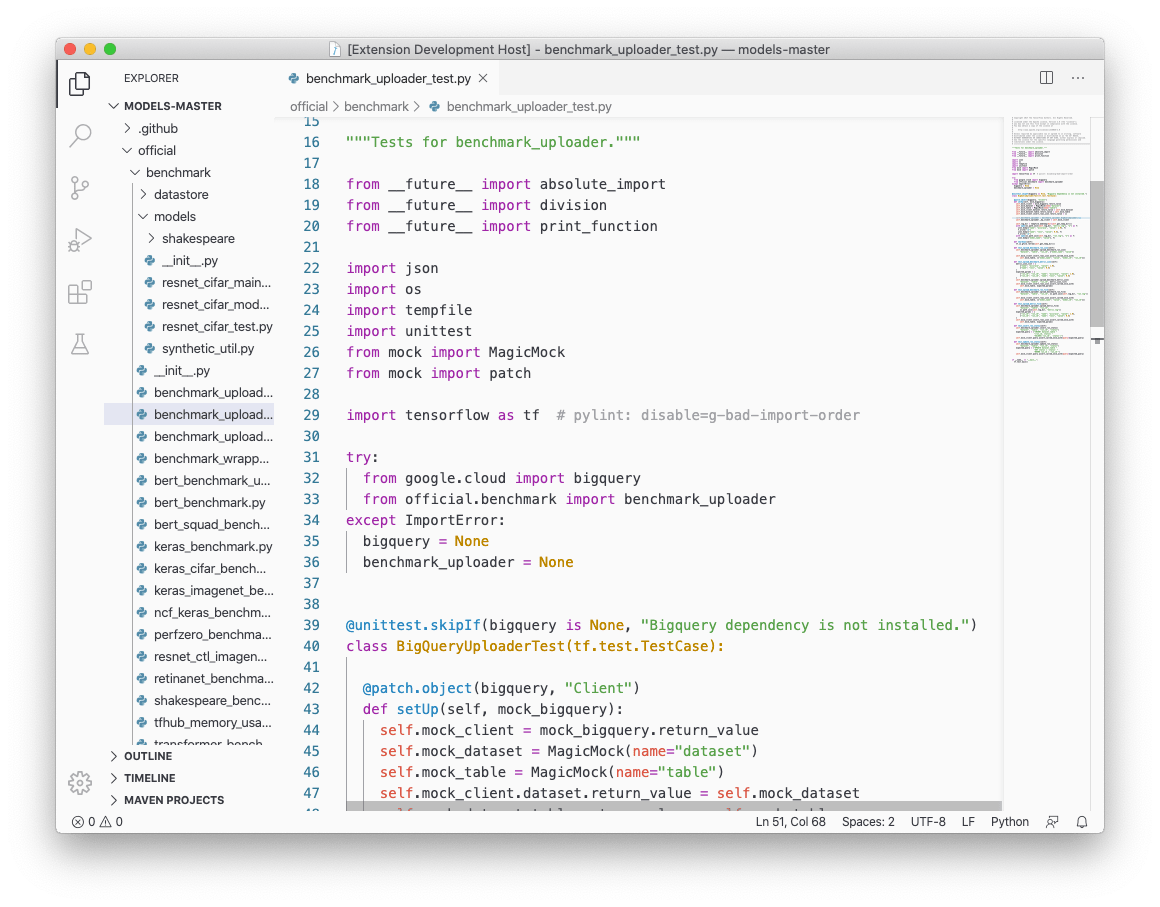Select Python language mode in status bar
The width and height of the screenshot is (1160, 907).
[1010, 822]
